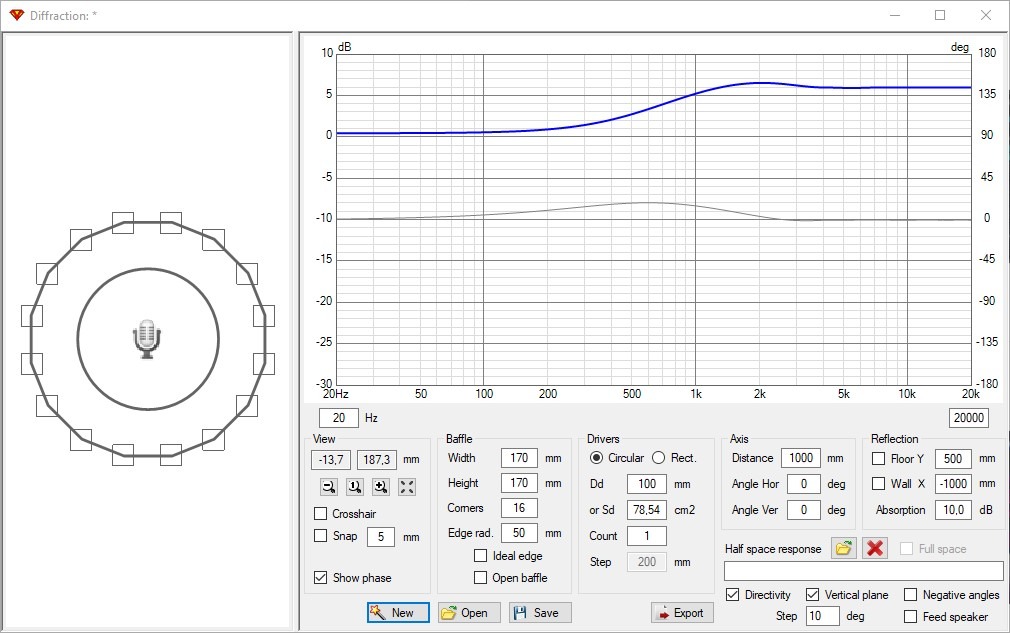This screenshot has height=633, width=1010.
Task: Click the Angle Hor input field
Action: (x=803, y=484)
